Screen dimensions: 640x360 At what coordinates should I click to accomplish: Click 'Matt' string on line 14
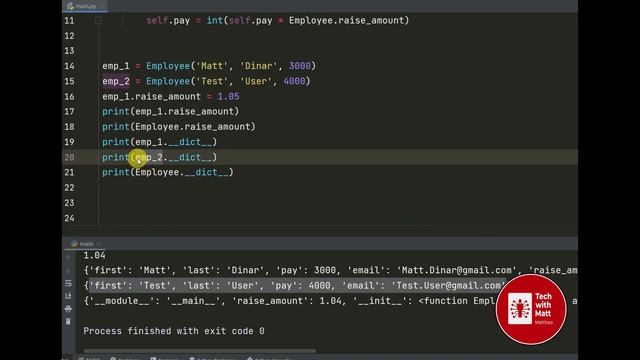[x=212, y=66]
